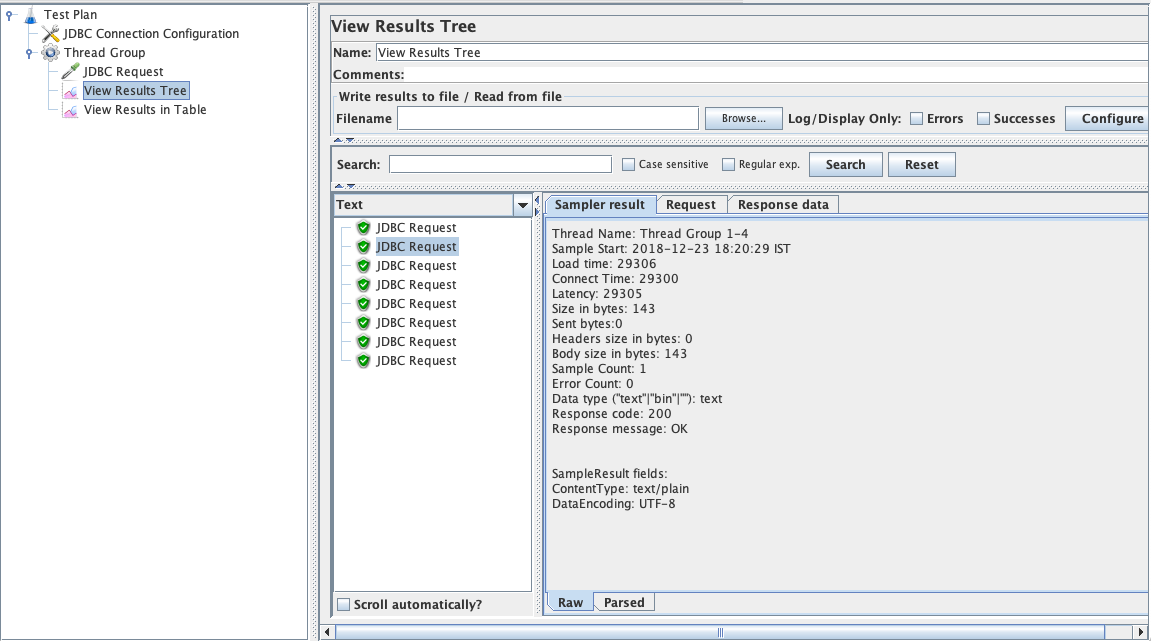
Task: Select the View Results in Table graph icon
Action: (70, 109)
